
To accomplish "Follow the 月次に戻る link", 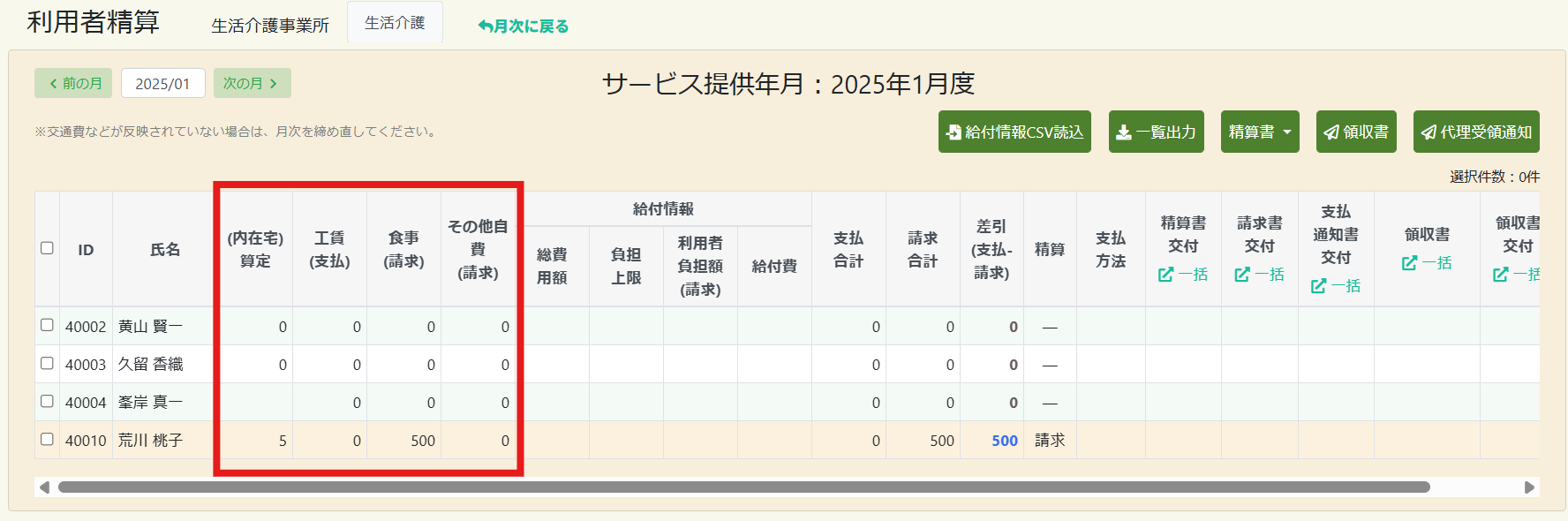I will pyautogui.click(x=523, y=26).
